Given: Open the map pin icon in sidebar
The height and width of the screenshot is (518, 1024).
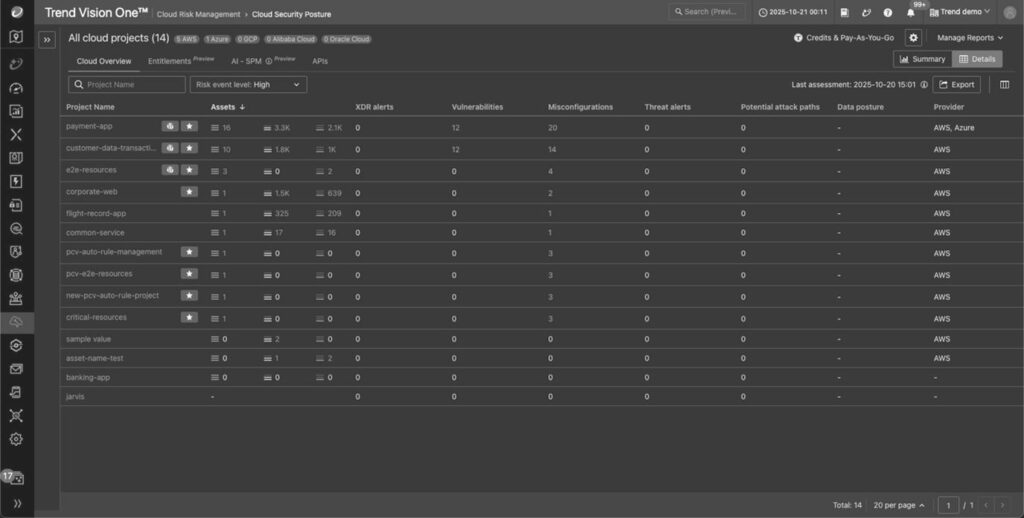Looking at the screenshot, I should pos(16,37).
